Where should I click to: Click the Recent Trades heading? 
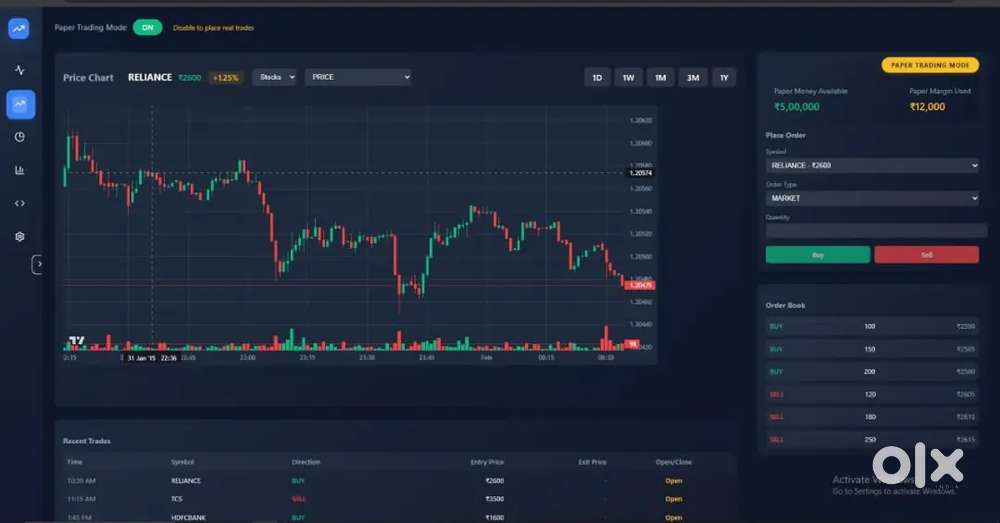click(x=87, y=441)
